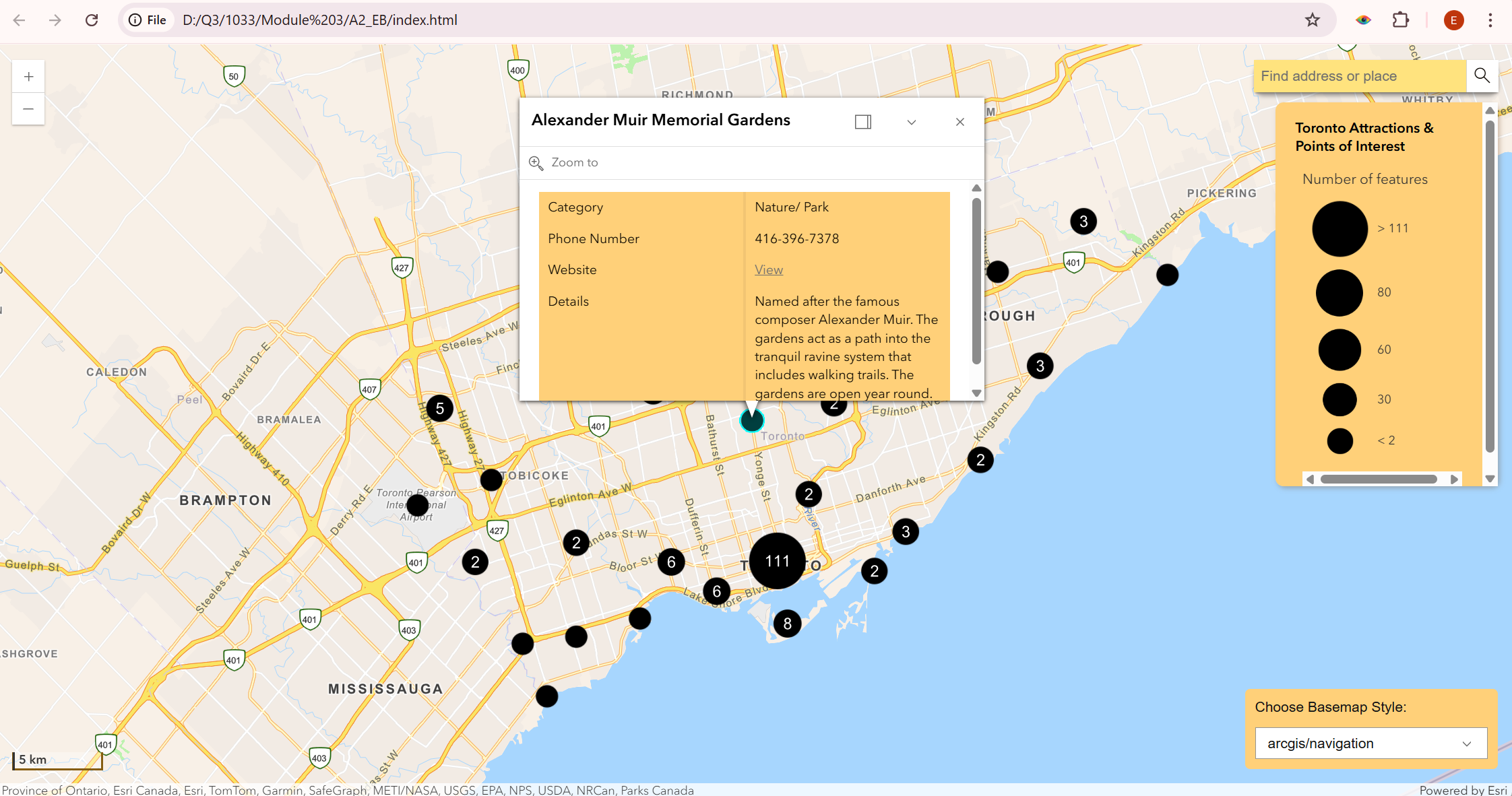Click the popup scrollbar down arrow
This screenshot has width=1512, height=796.
point(976,393)
